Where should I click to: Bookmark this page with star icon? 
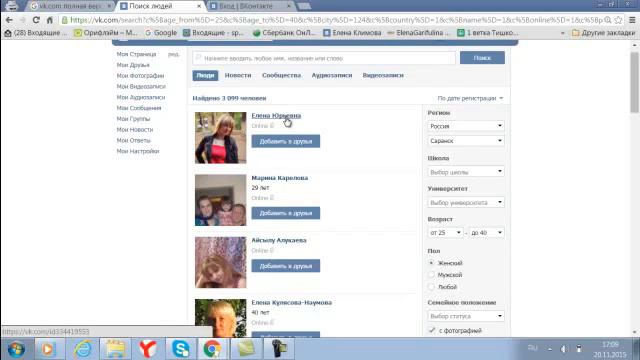[618, 20]
